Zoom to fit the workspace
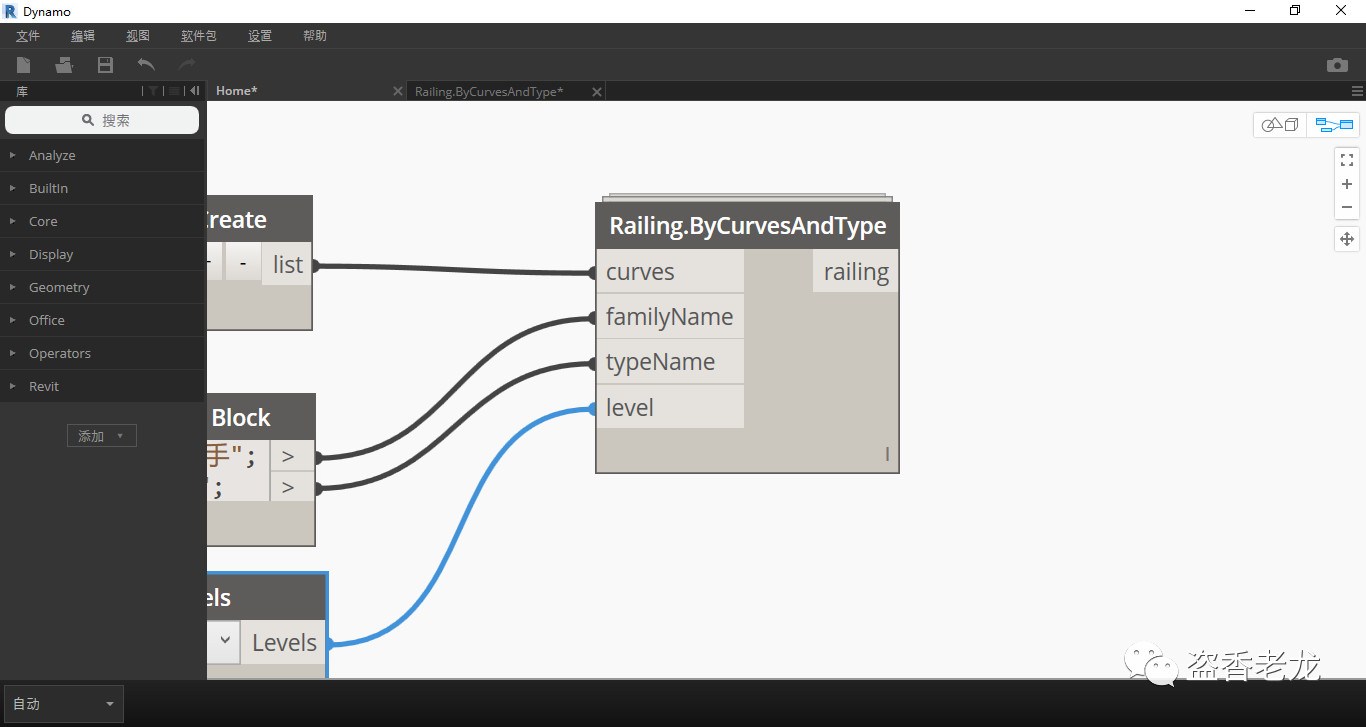The image size is (1366, 727). pyautogui.click(x=1347, y=160)
